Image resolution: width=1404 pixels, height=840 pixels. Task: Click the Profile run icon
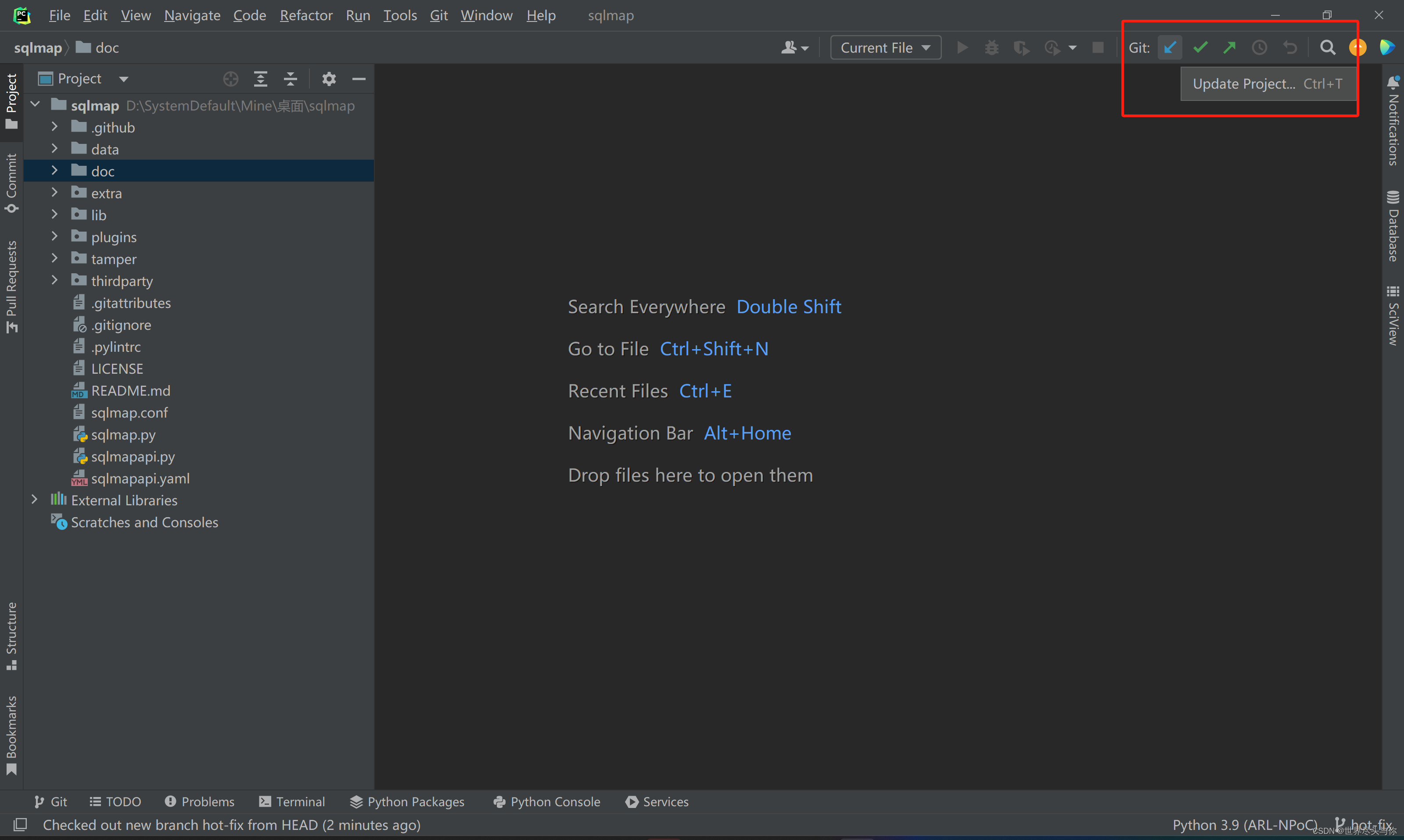(1052, 47)
